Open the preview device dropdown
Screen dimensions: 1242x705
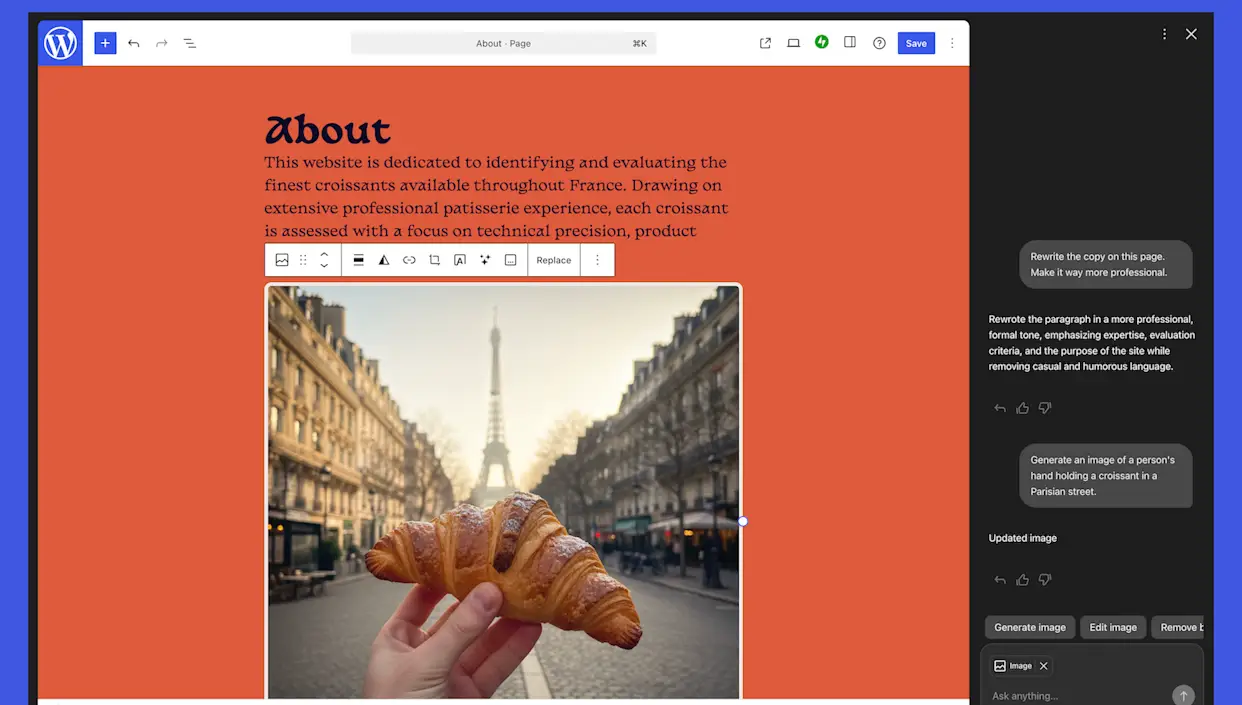(x=793, y=43)
